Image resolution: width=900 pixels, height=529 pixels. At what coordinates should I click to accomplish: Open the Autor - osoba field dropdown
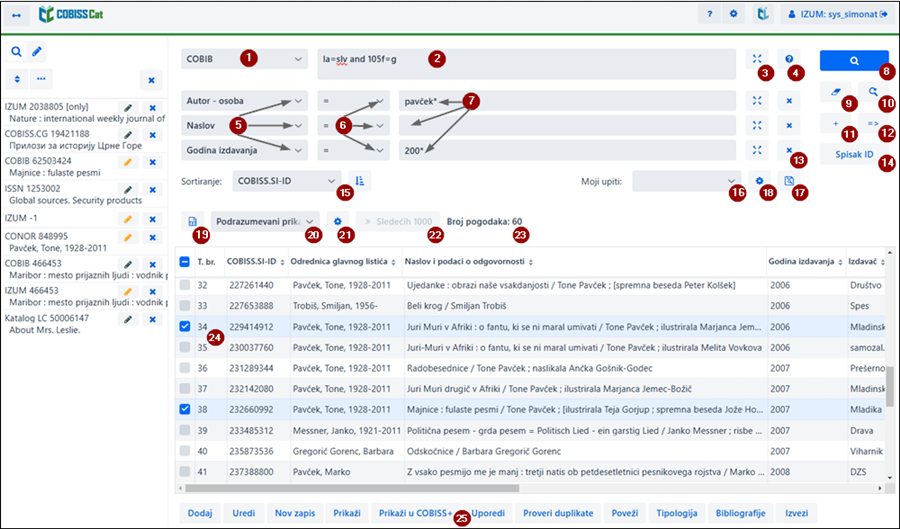tap(245, 100)
